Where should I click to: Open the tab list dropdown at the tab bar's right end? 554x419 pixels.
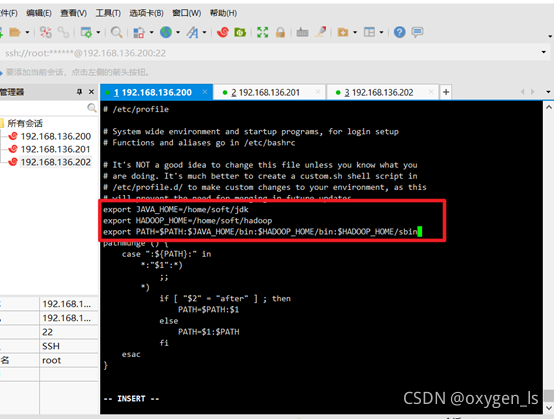(548, 92)
